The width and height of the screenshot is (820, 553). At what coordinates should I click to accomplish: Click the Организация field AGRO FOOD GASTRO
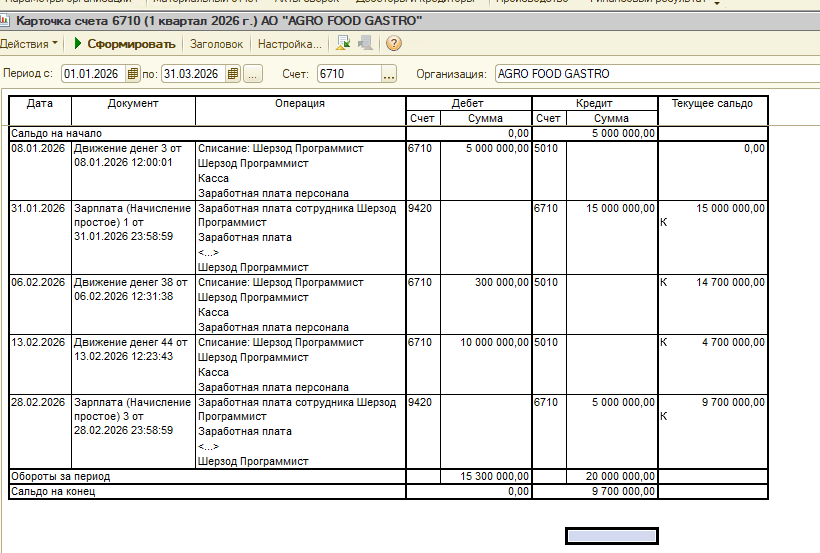coord(657,74)
